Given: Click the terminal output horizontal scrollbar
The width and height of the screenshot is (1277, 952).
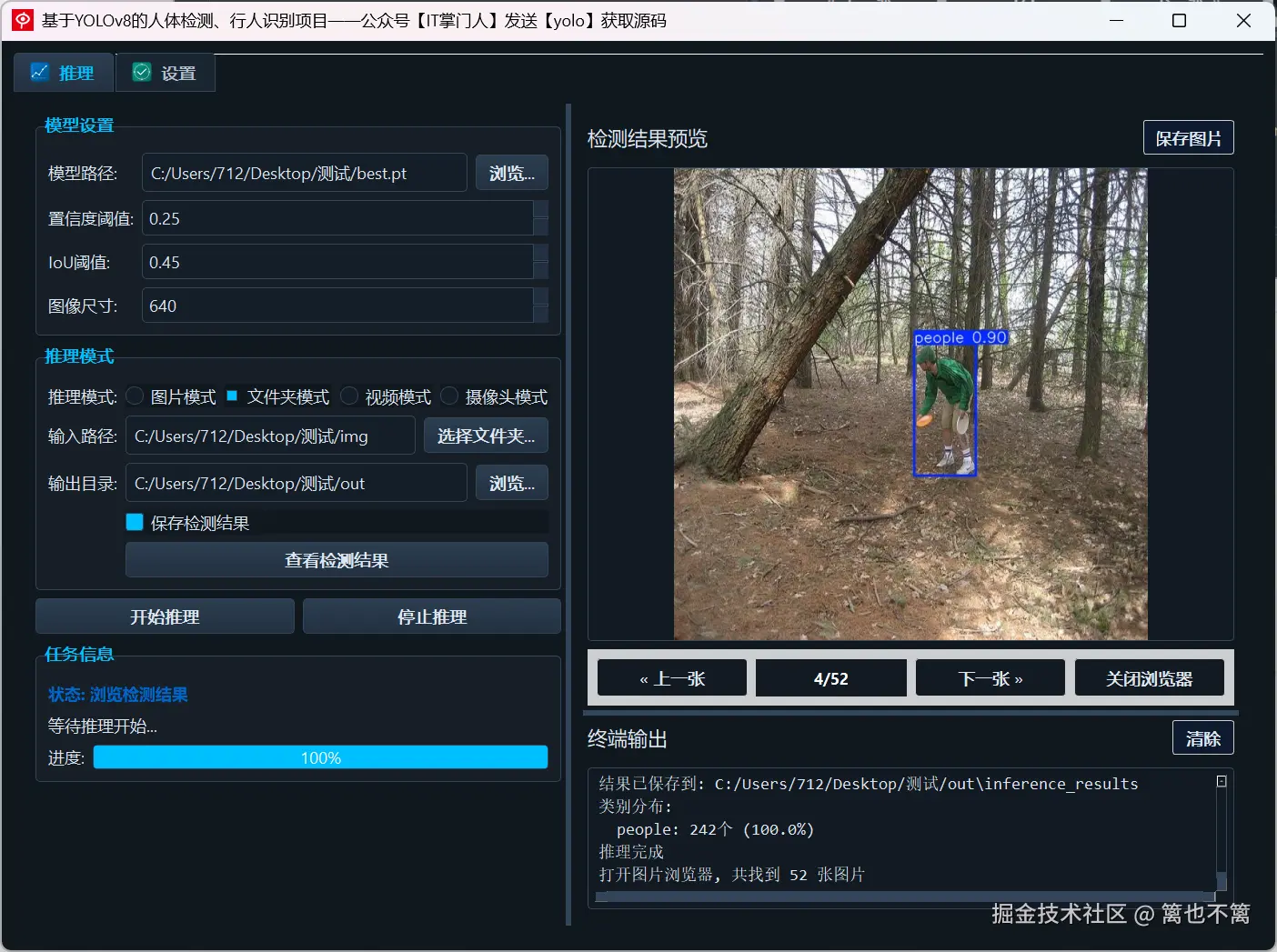Looking at the screenshot, I should pos(905,897).
